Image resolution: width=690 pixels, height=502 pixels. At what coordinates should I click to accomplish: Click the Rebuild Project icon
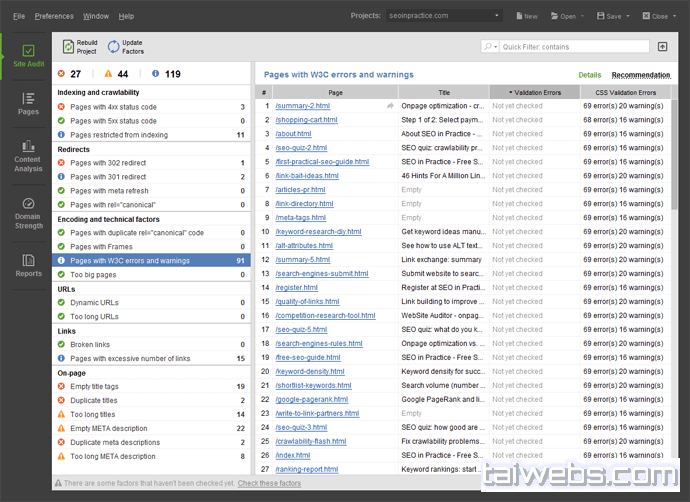click(x=68, y=46)
